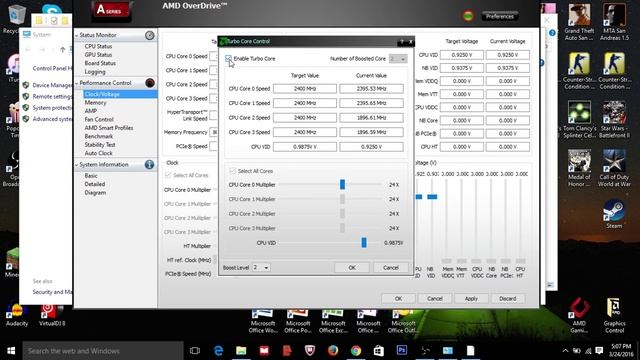Image resolution: width=640 pixels, height=360 pixels.
Task: Collapse the Status Monitor section
Action: (76, 36)
